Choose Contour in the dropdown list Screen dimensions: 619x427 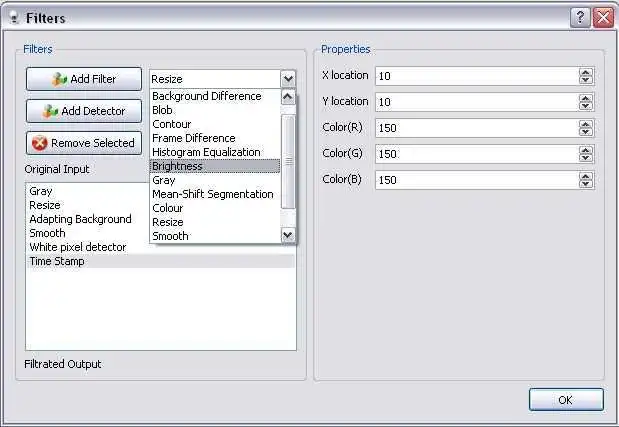[x=215, y=124]
